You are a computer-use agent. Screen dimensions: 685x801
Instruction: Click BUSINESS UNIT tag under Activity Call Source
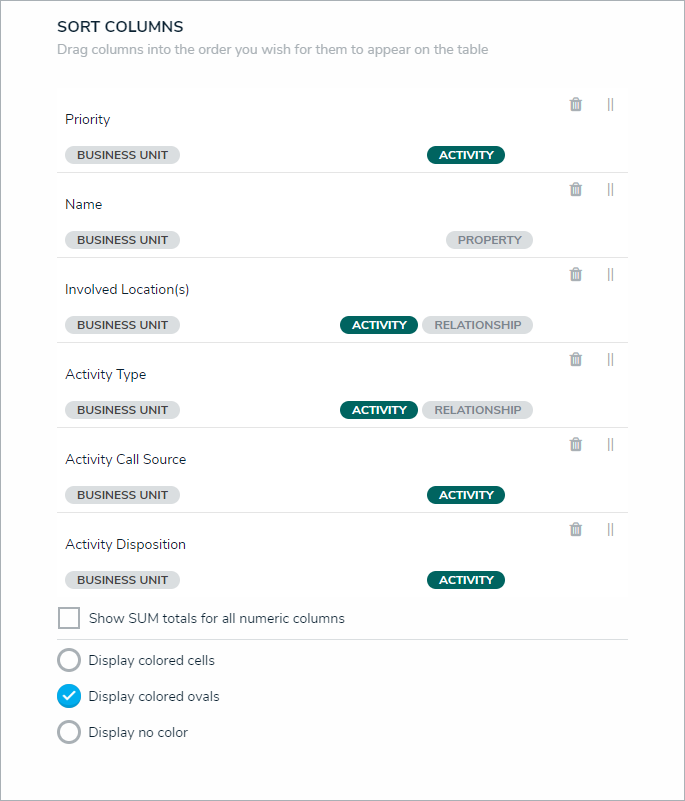(122, 495)
